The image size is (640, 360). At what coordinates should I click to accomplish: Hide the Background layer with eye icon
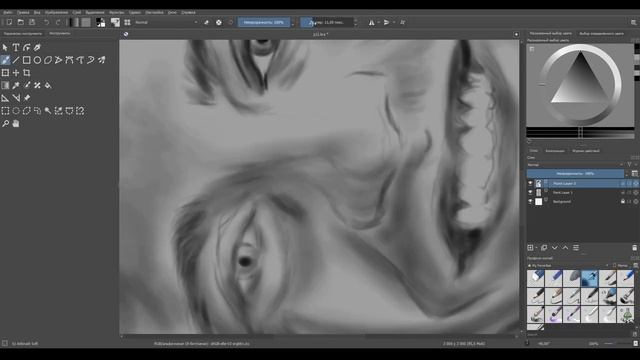pos(530,201)
